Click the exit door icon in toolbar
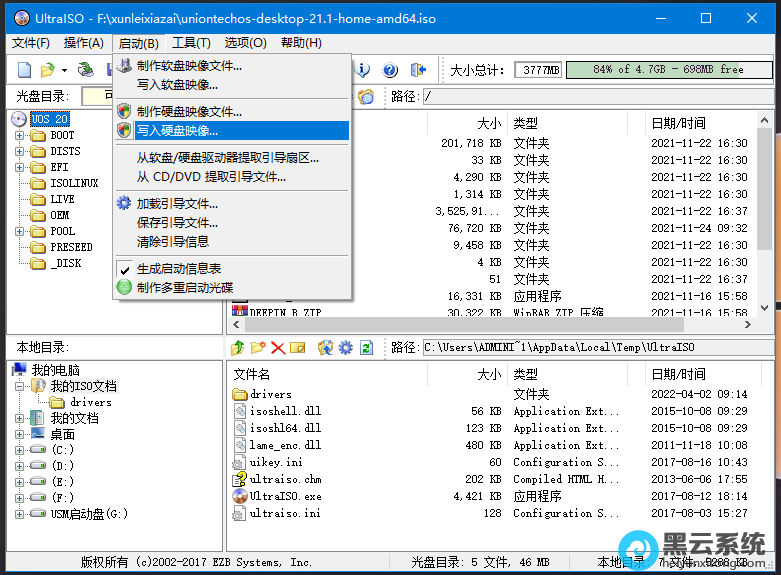The height and width of the screenshot is (575, 781). coord(419,70)
